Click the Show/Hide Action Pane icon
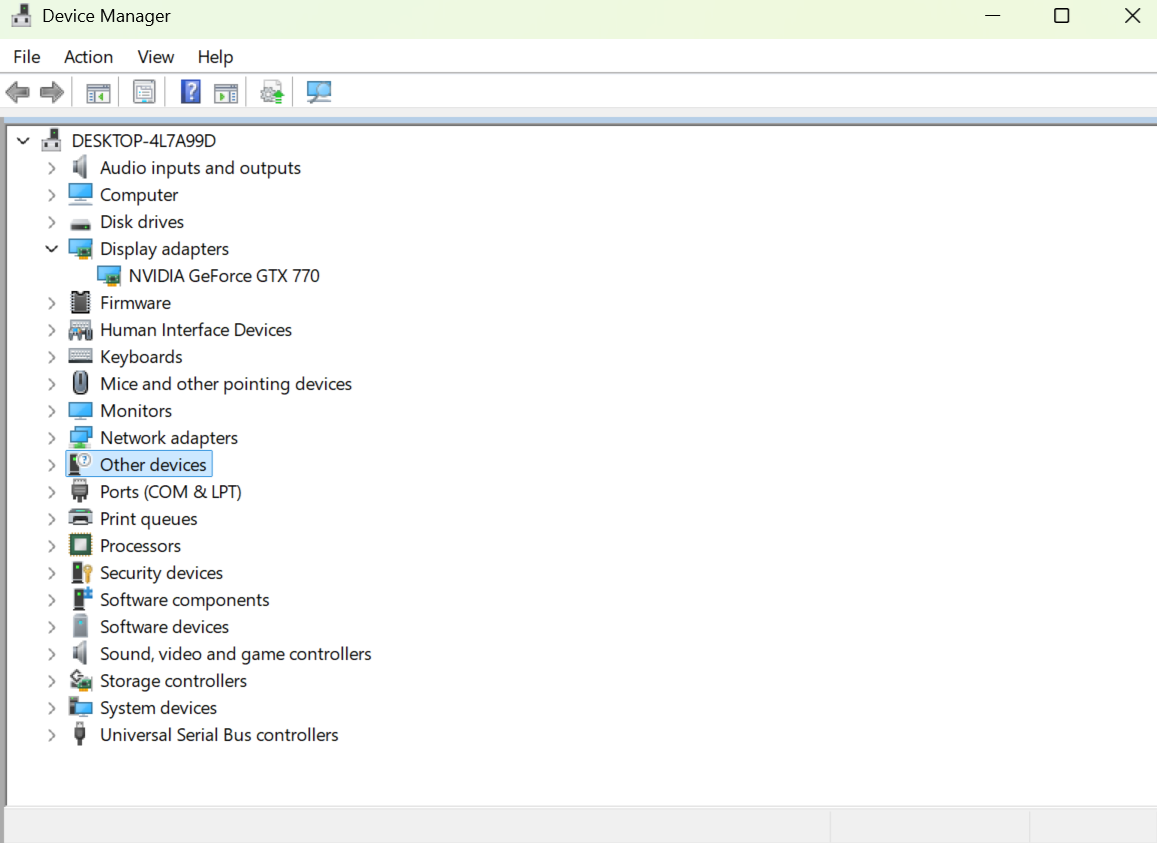Image resolution: width=1157 pixels, height=843 pixels. point(227,93)
